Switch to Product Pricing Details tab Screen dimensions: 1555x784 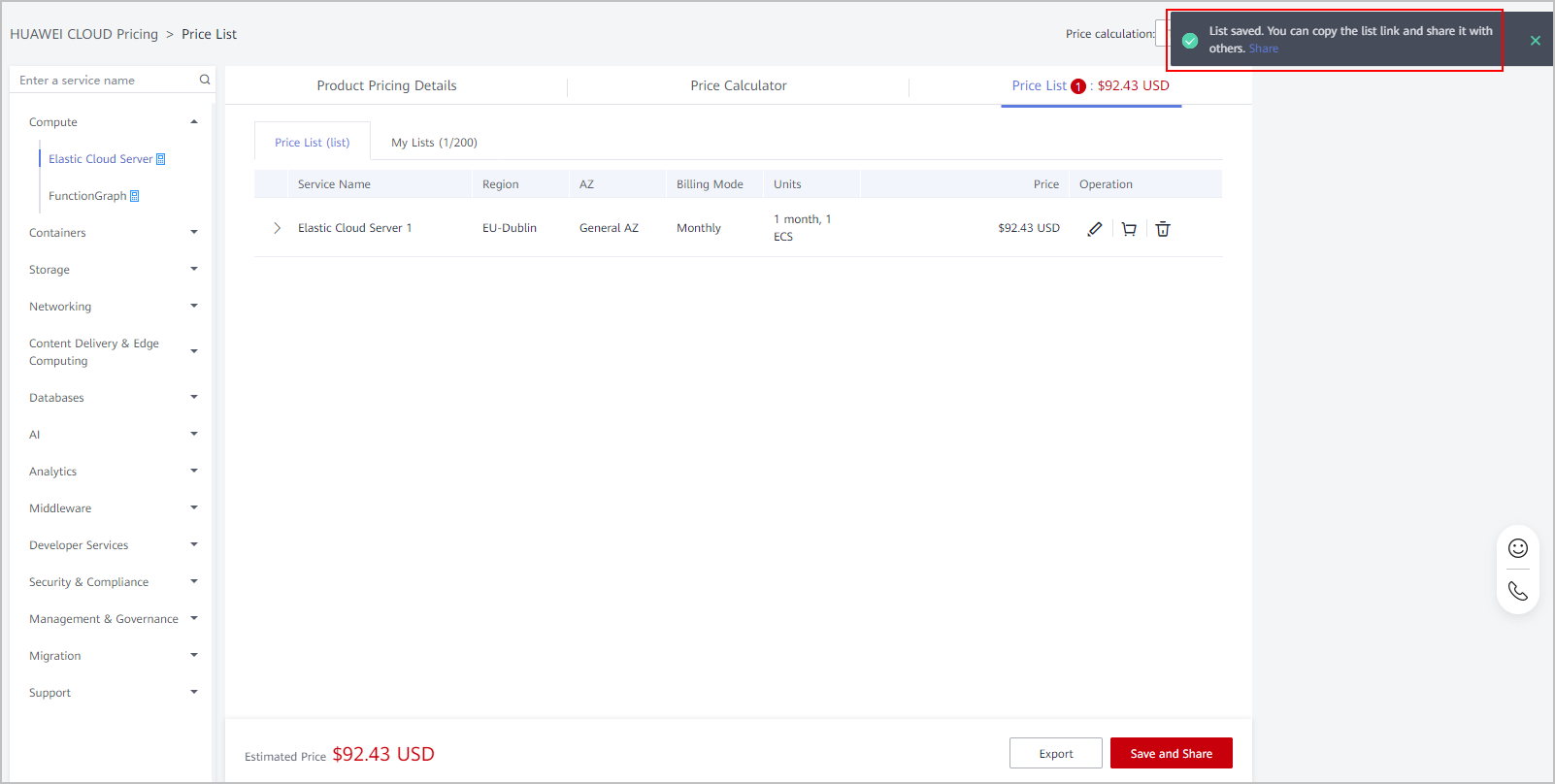(386, 85)
